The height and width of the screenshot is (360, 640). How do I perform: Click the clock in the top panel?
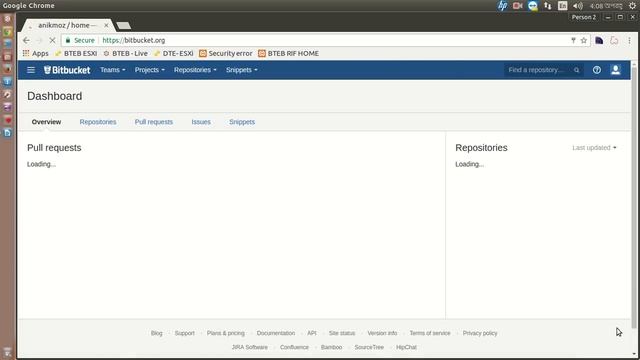coord(606,6)
